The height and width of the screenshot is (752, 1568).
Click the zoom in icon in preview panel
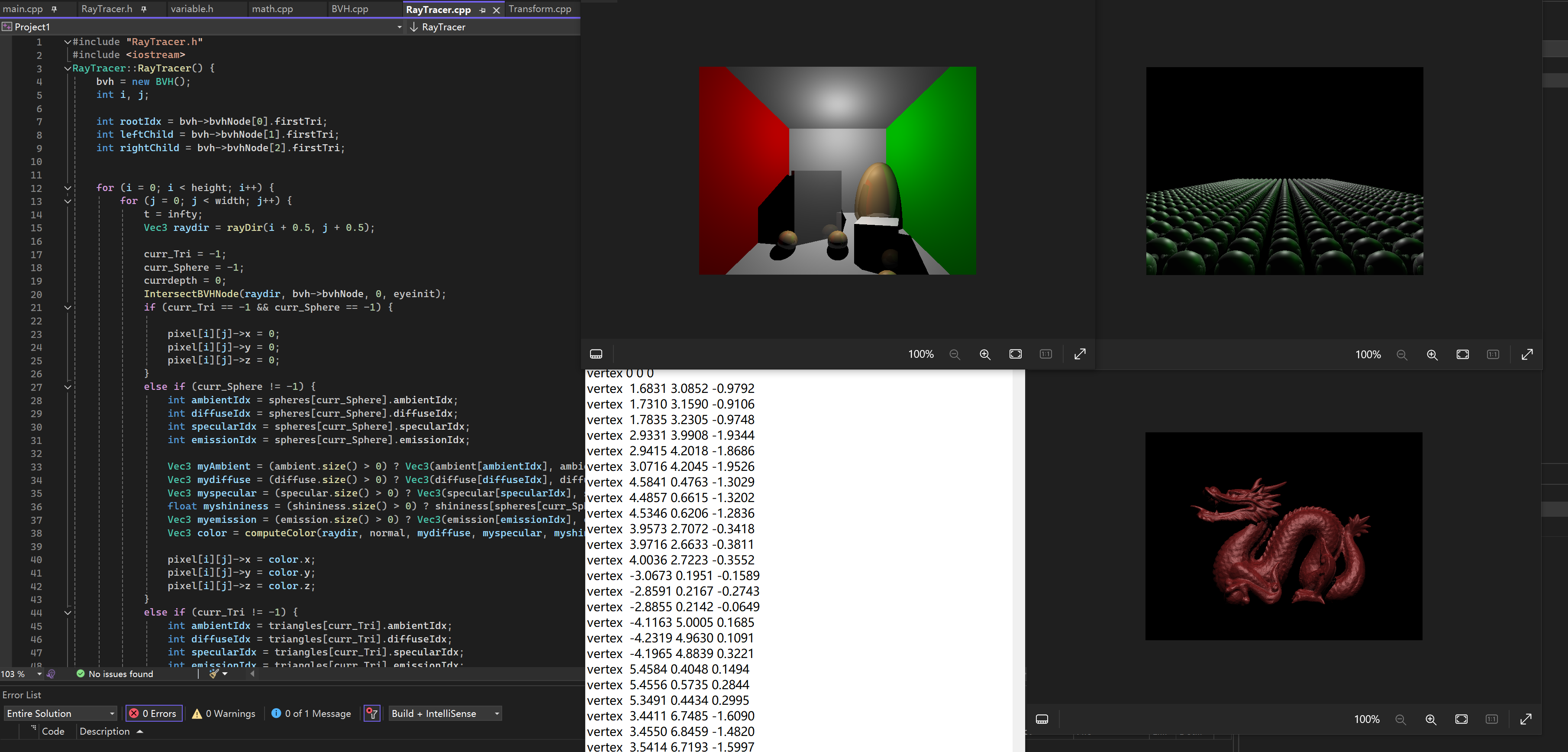pyautogui.click(x=984, y=354)
